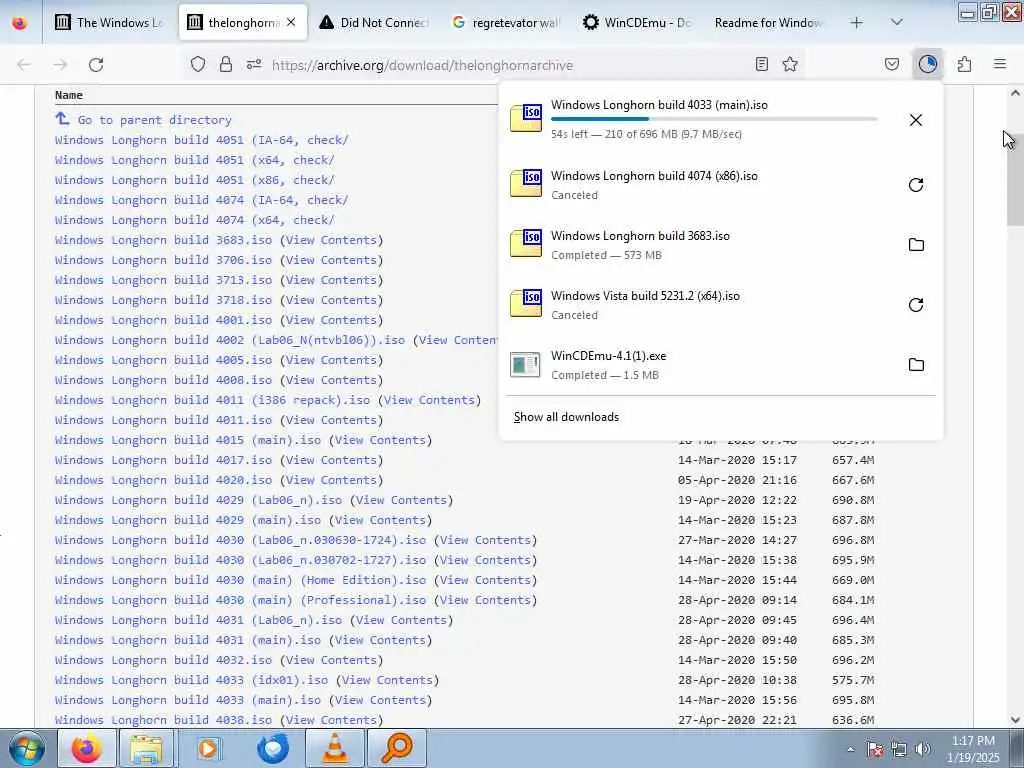Bookmark this page with the star
Viewport: 1024px width, 768px height.
790,64
